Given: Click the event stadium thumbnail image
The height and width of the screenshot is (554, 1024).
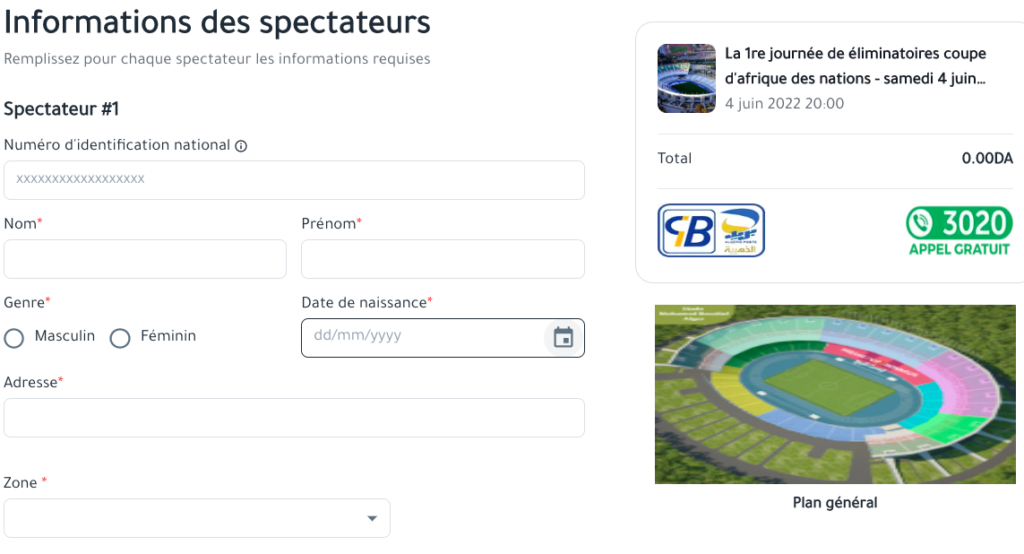Looking at the screenshot, I should tap(686, 78).
